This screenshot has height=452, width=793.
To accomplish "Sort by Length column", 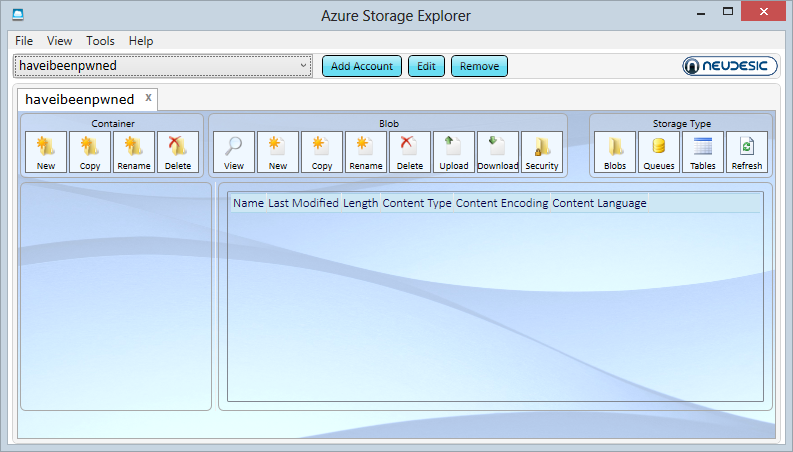I will point(361,203).
